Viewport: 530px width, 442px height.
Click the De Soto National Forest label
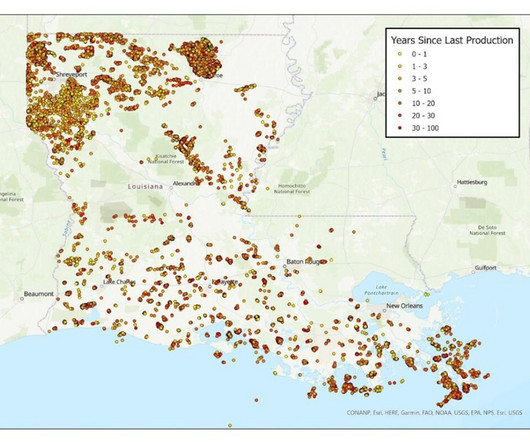(487, 230)
